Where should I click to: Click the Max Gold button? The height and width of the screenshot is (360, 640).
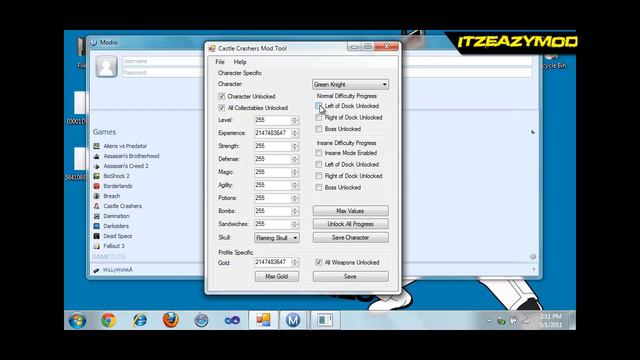[x=277, y=276]
